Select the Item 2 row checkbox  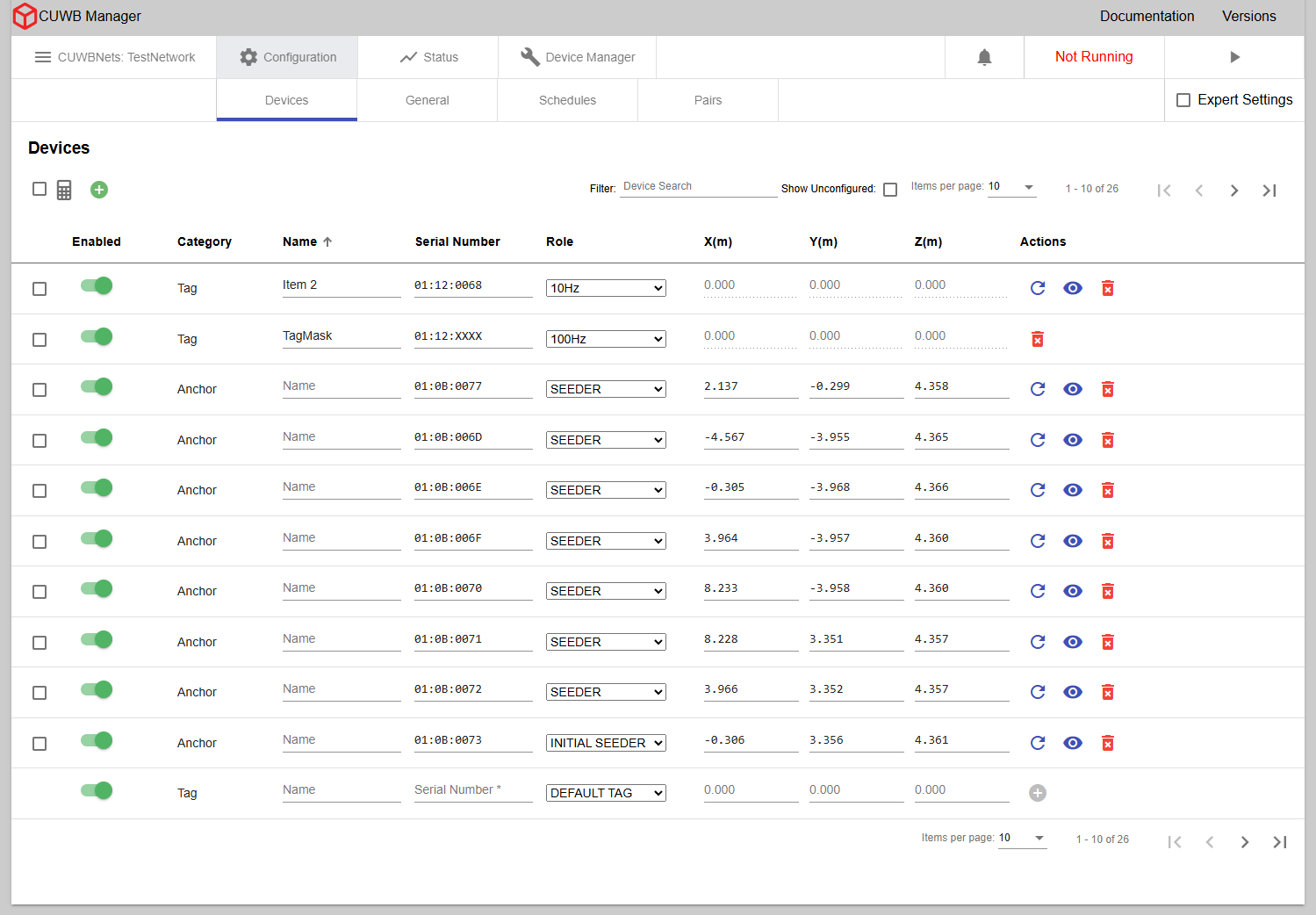[x=40, y=289]
